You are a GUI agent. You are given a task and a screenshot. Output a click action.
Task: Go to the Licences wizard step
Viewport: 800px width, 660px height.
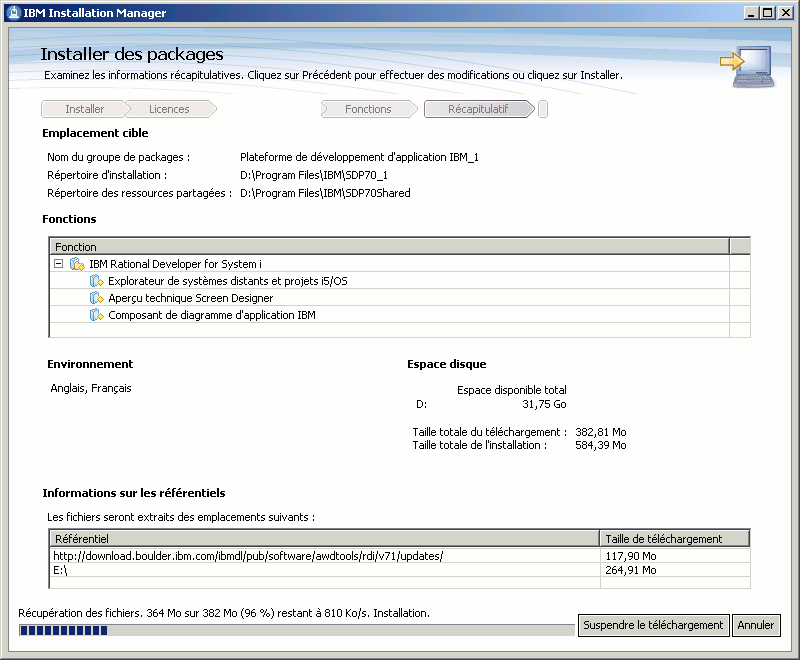click(x=169, y=109)
